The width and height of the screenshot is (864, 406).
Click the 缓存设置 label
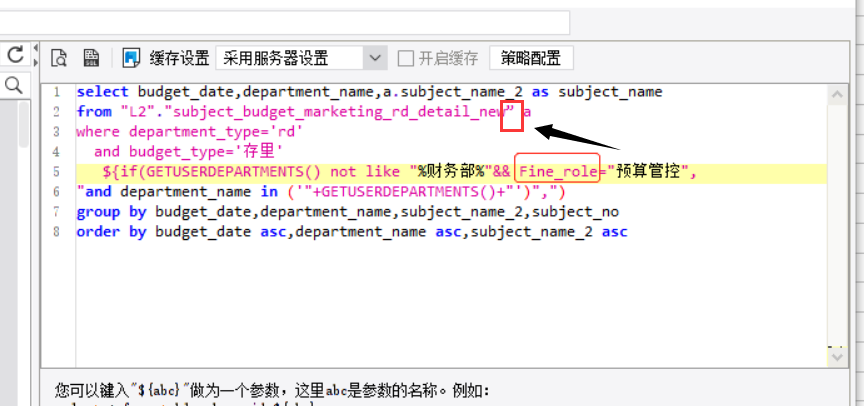tap(179, 58)
